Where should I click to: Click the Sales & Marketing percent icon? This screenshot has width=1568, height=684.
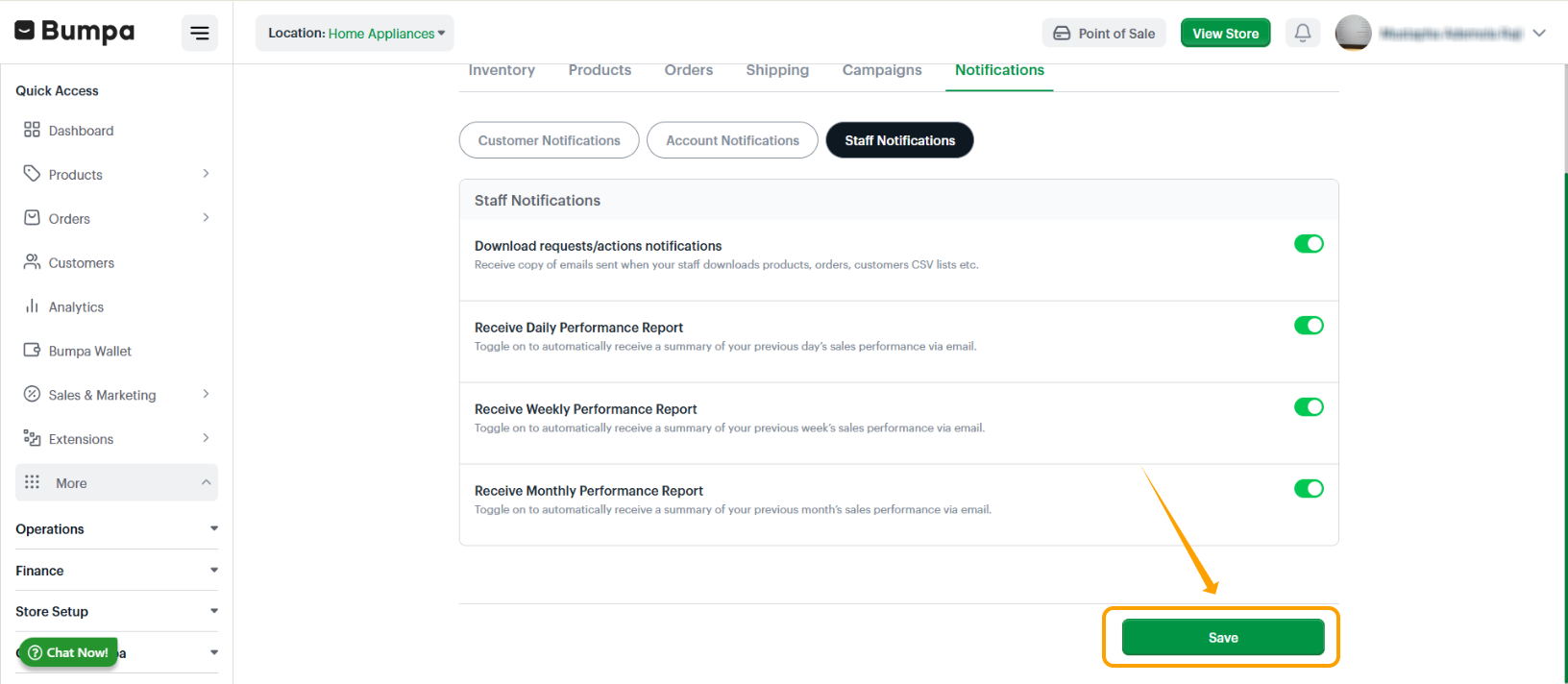point(32,395)
